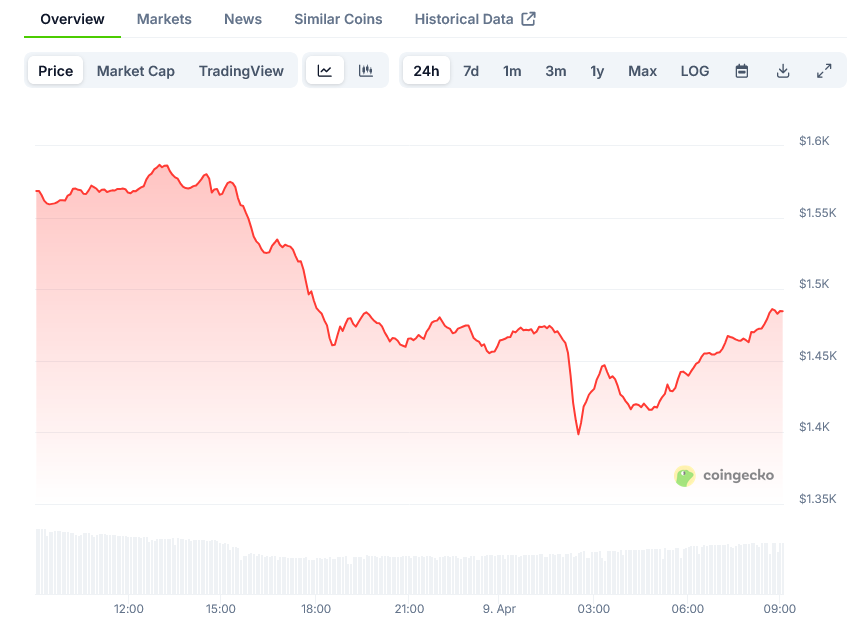Screen dimensions: 847x627
Task: Click the price low point near 03:00
Action: point(578,434)
